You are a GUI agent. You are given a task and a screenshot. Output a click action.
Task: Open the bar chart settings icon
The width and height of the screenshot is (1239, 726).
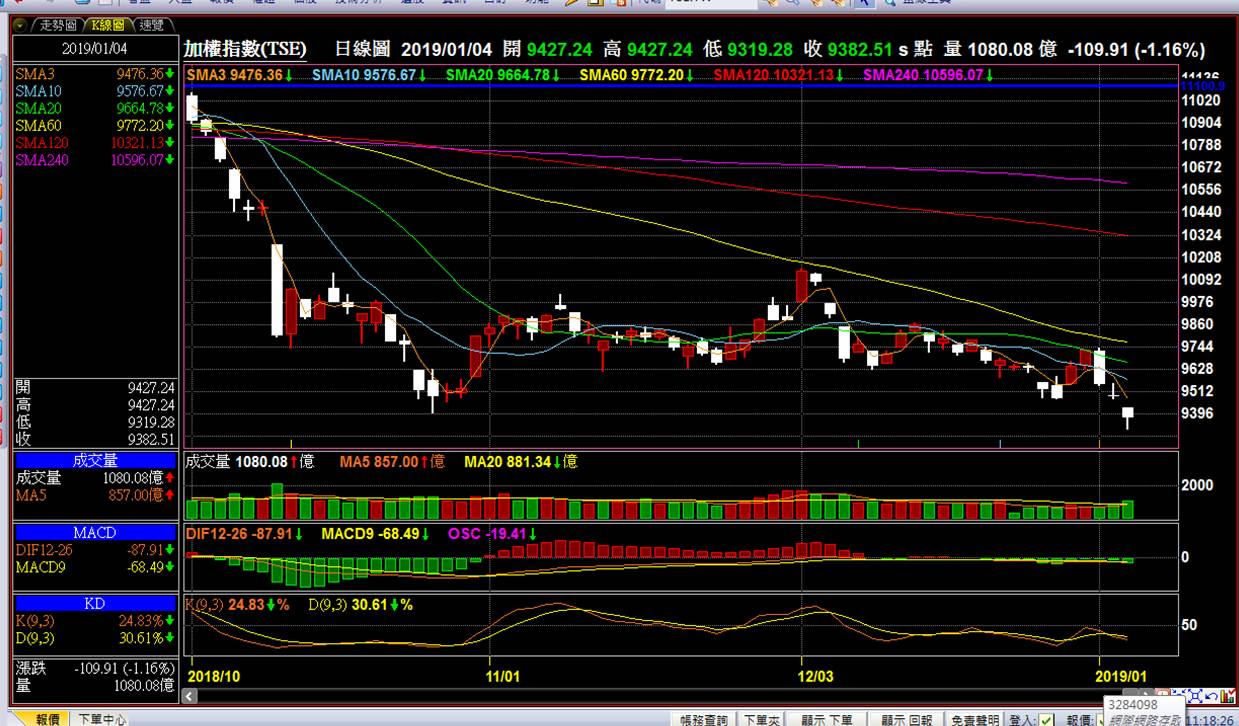click(1228, 696)
